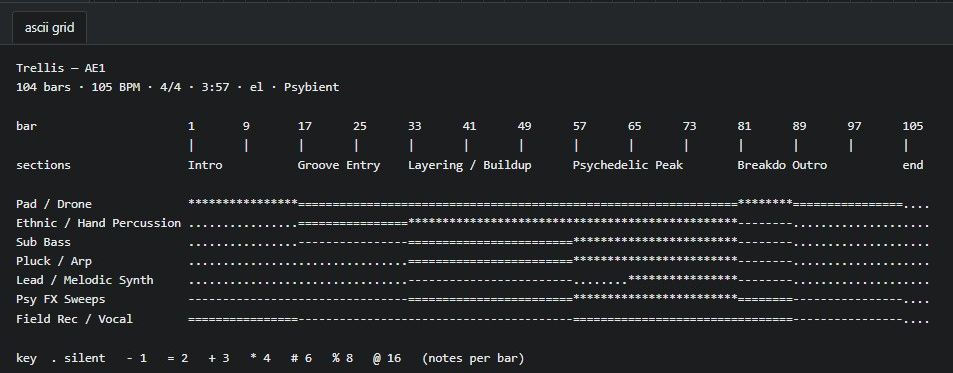953x373 pixels.
Task: Click the 'Lead / Melodic Synth' track name
Action: 84,280
